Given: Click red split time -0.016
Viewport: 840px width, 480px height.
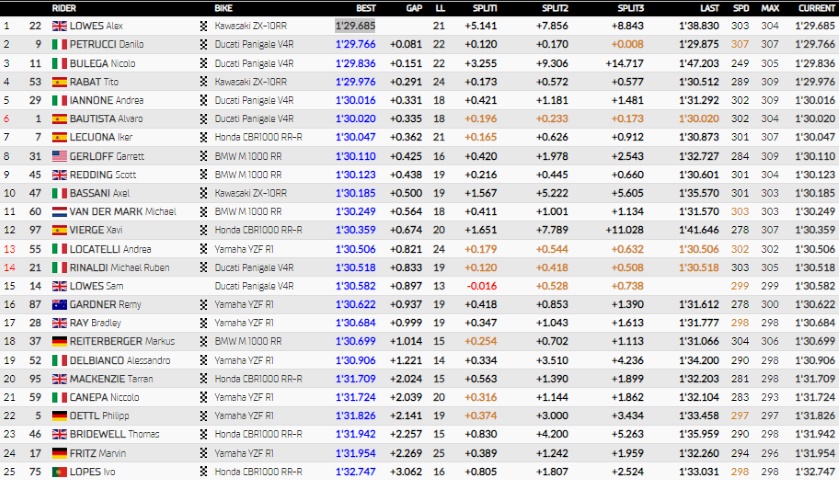Looking at the screenshot, I should (x=482, y=286).
